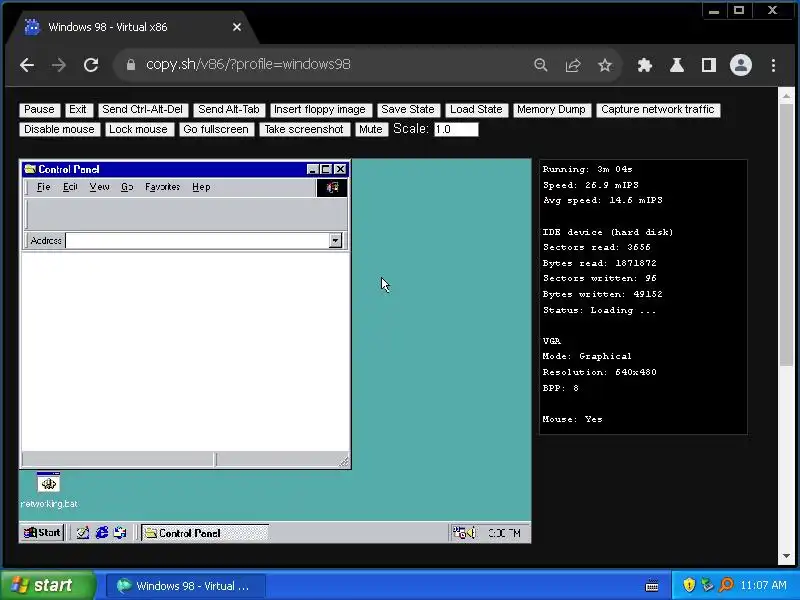Click Memory Dump button
The width and height of the screenshot is (800, 600).
(x=551, y=110)
